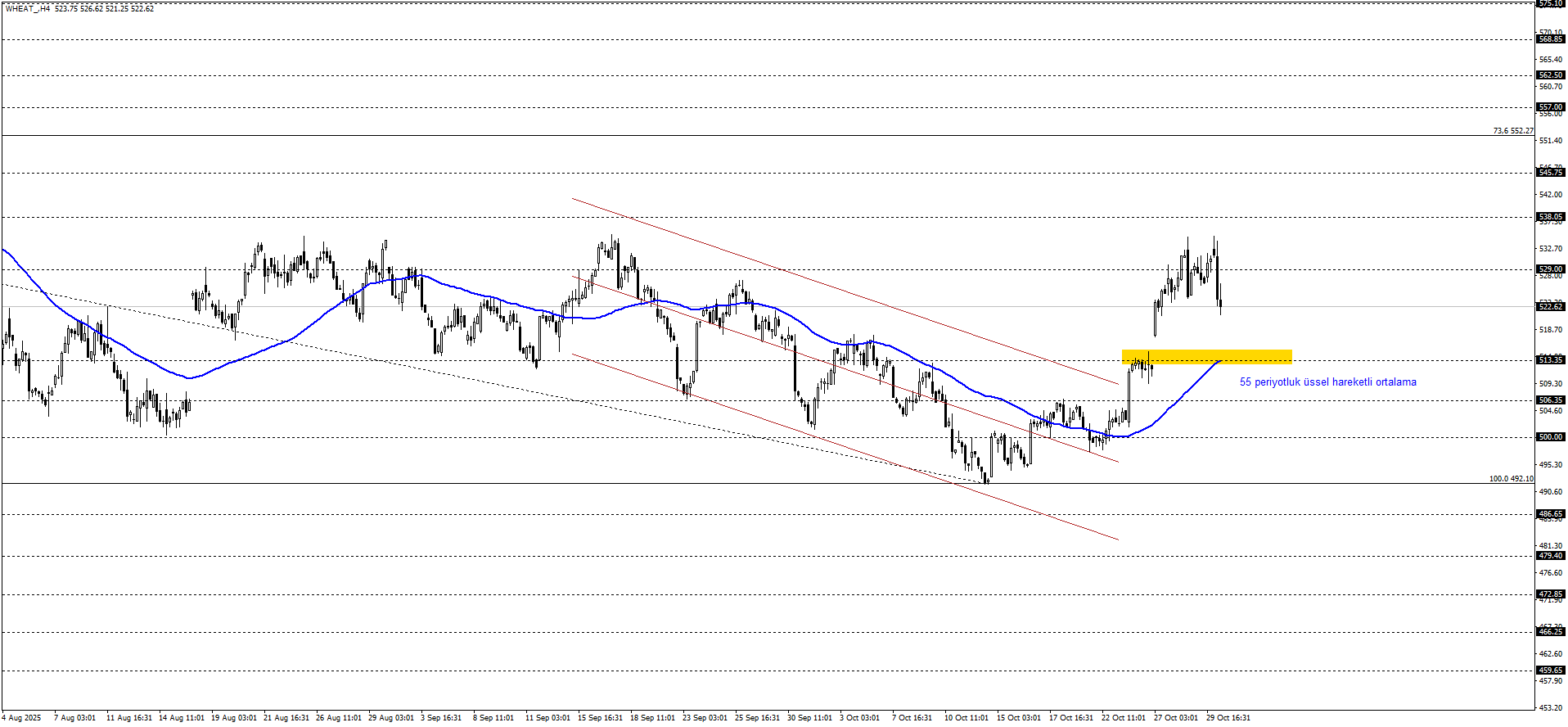
Task: Click the 479.40 price level tag
Action: 1550,556
